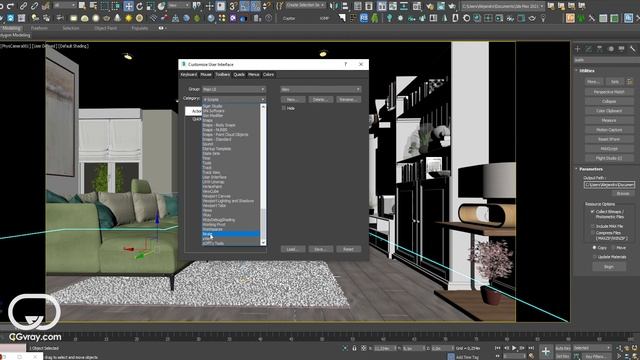Viewport: 640px width, 360px height.
Task: Open the Render Setup icon
Action: 430,6
